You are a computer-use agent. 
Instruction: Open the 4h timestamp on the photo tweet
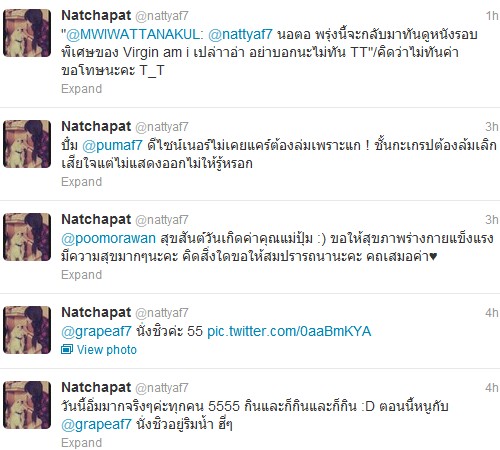click(x=492, y=313)
